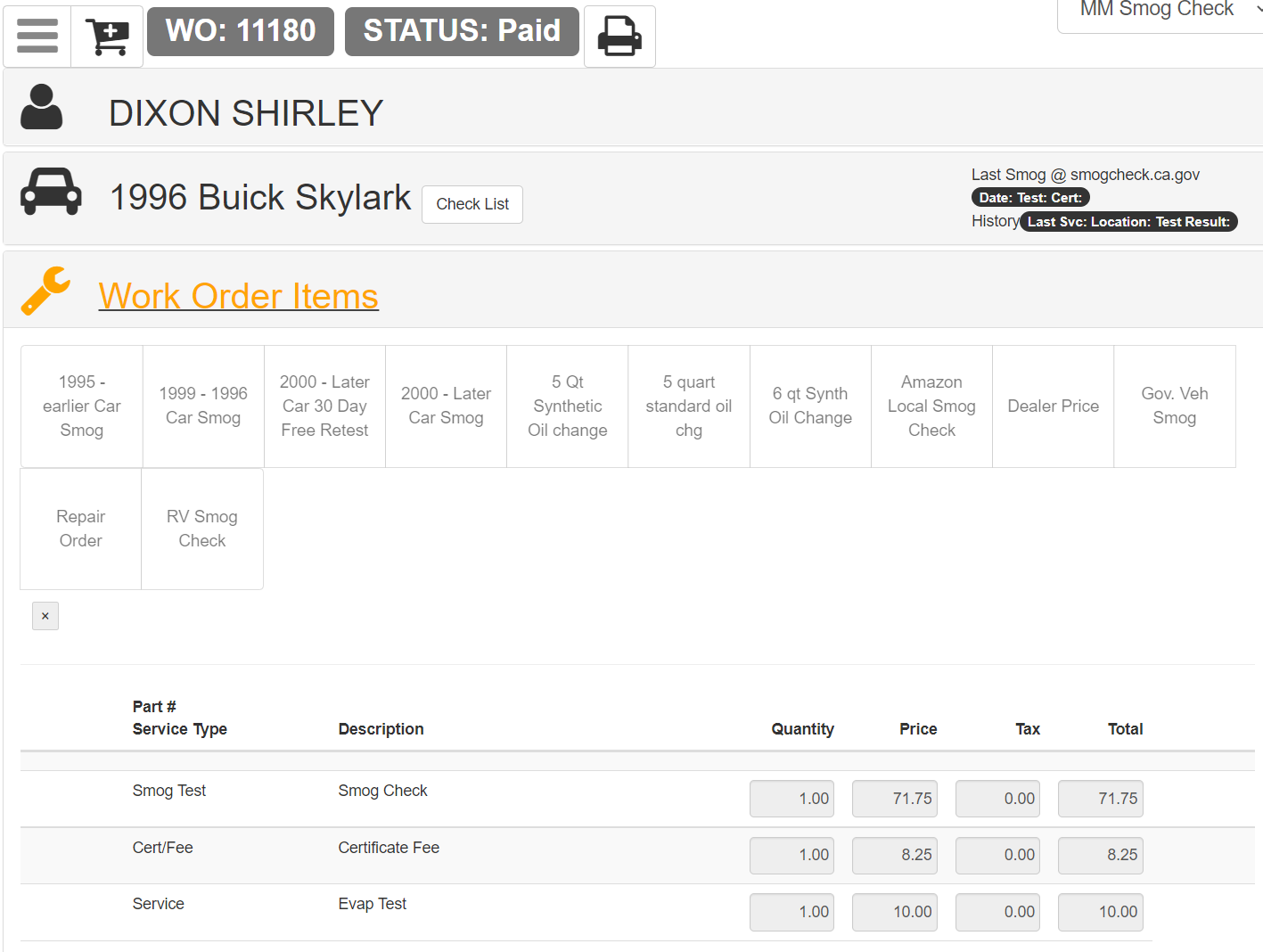Open the hamburger menu icon
The image size is (1263, 952).
click(37, 36)
